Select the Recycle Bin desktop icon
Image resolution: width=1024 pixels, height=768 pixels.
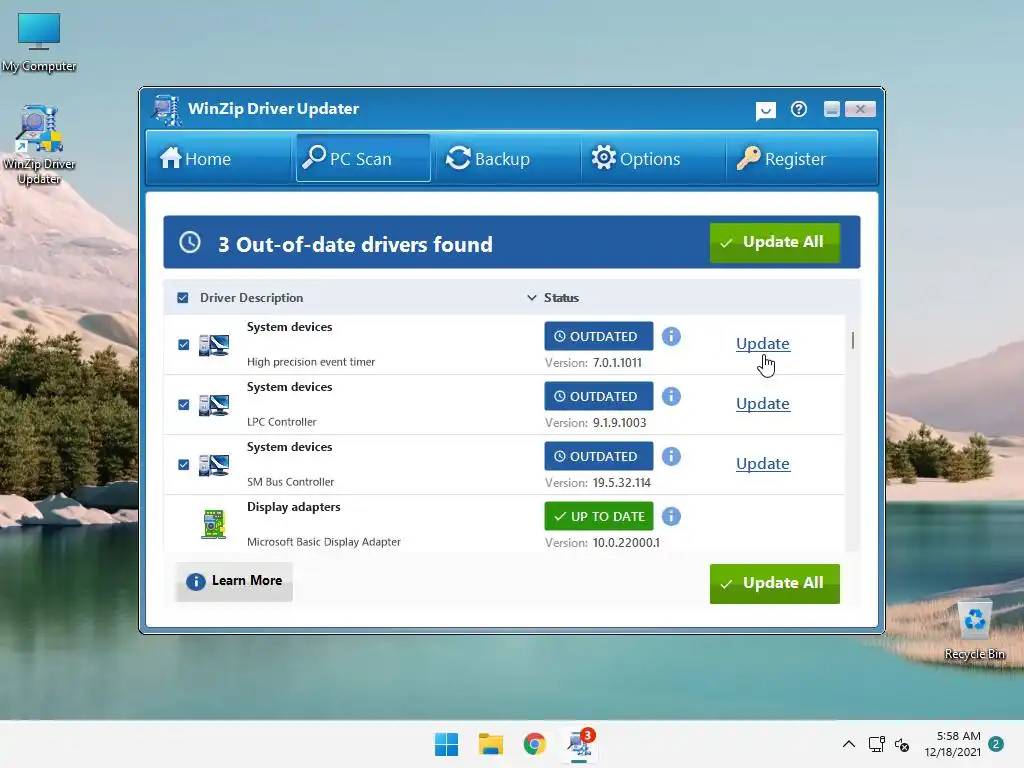tap(974, 630)
